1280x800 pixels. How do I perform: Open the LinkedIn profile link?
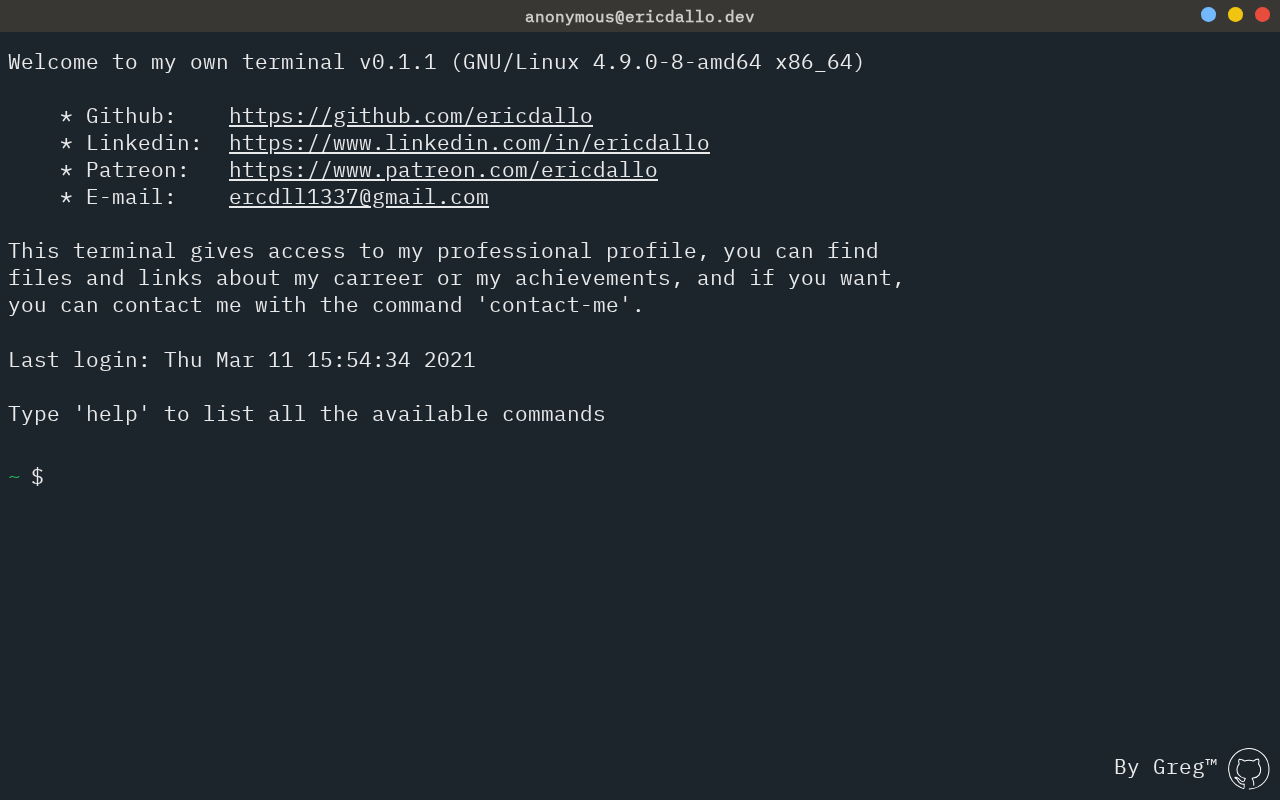[x=469, y=143]
